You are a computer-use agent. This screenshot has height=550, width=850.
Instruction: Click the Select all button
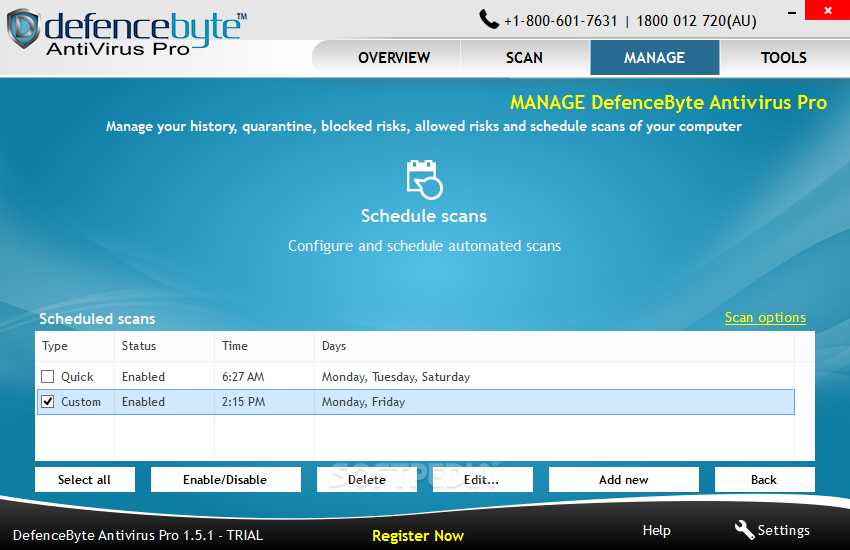tap(85, 480)
